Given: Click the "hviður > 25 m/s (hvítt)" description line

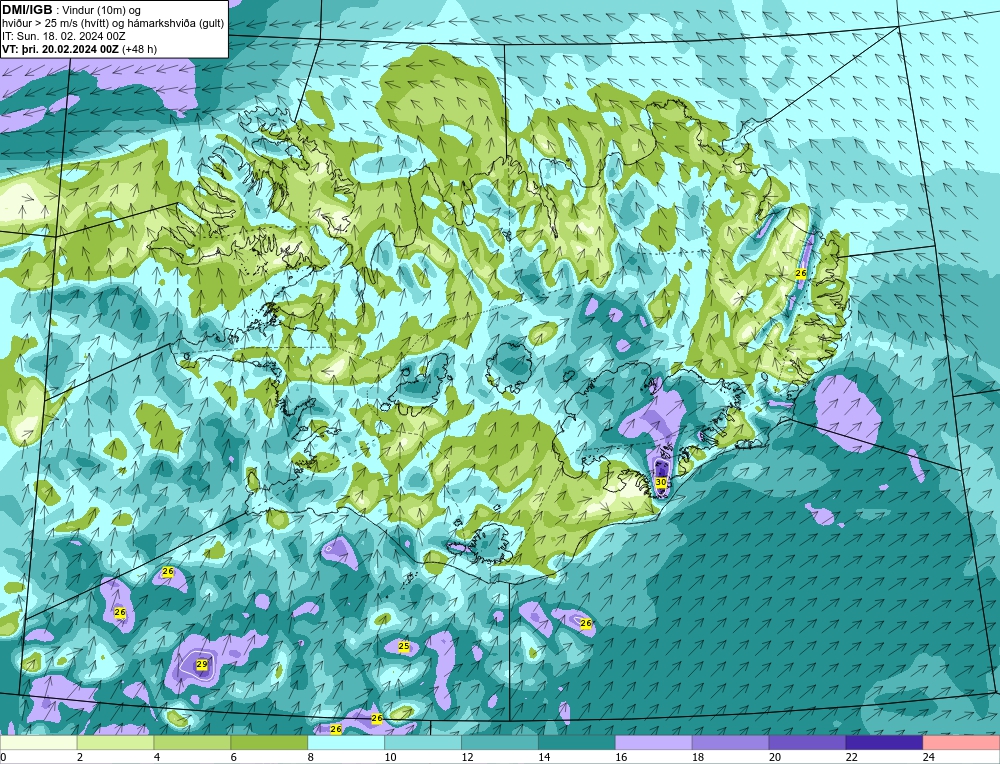Looking at the screenshot, I should click(x=114, y=24).
